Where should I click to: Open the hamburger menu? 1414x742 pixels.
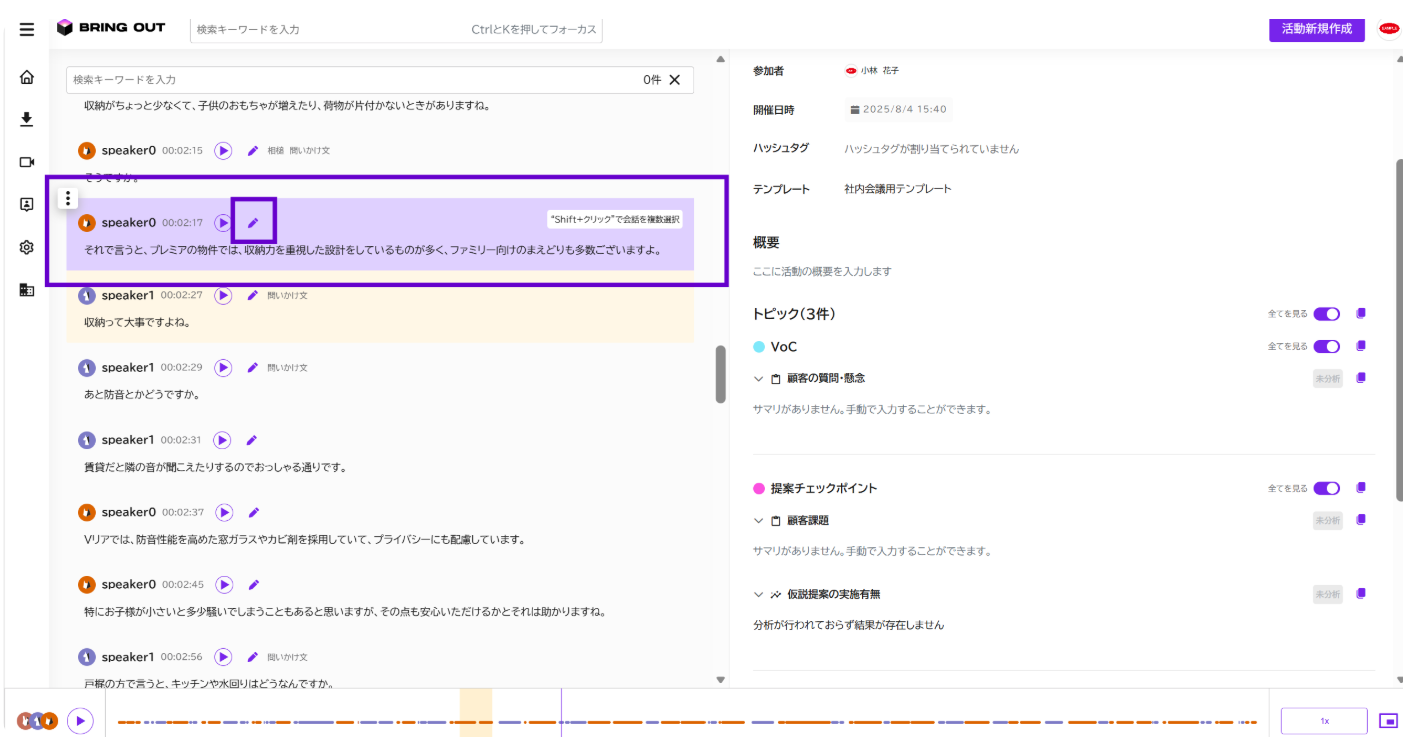pyautogui.click(x=27, y=29)
